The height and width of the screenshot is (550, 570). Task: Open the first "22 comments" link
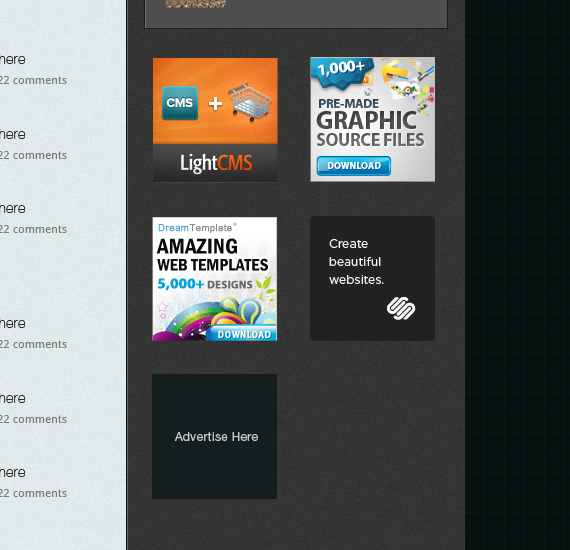click(33, 80)
